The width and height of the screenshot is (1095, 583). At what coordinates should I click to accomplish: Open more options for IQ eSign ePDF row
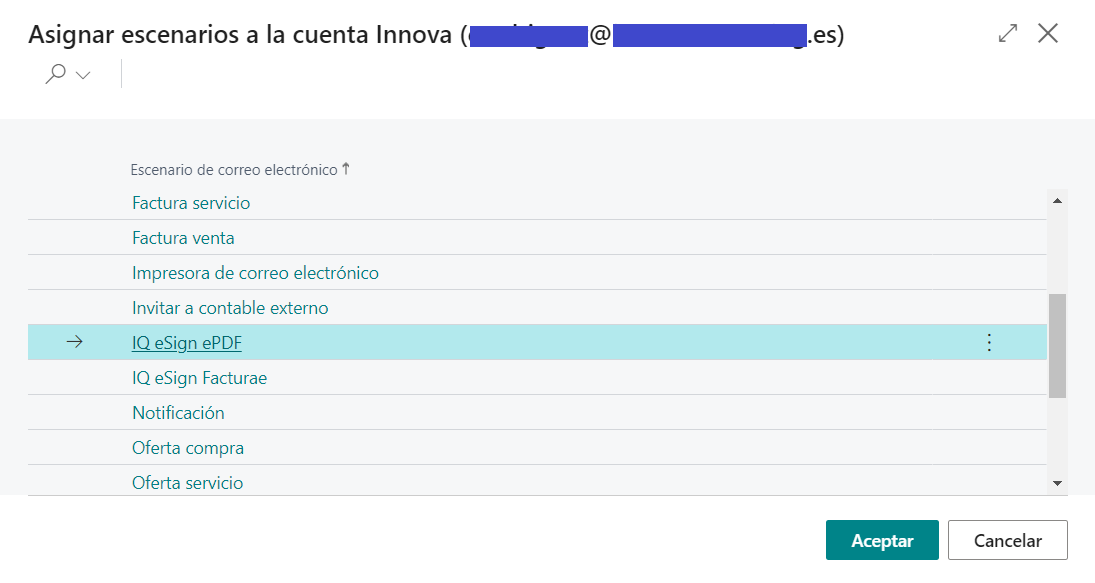click(x=988, y=342)
